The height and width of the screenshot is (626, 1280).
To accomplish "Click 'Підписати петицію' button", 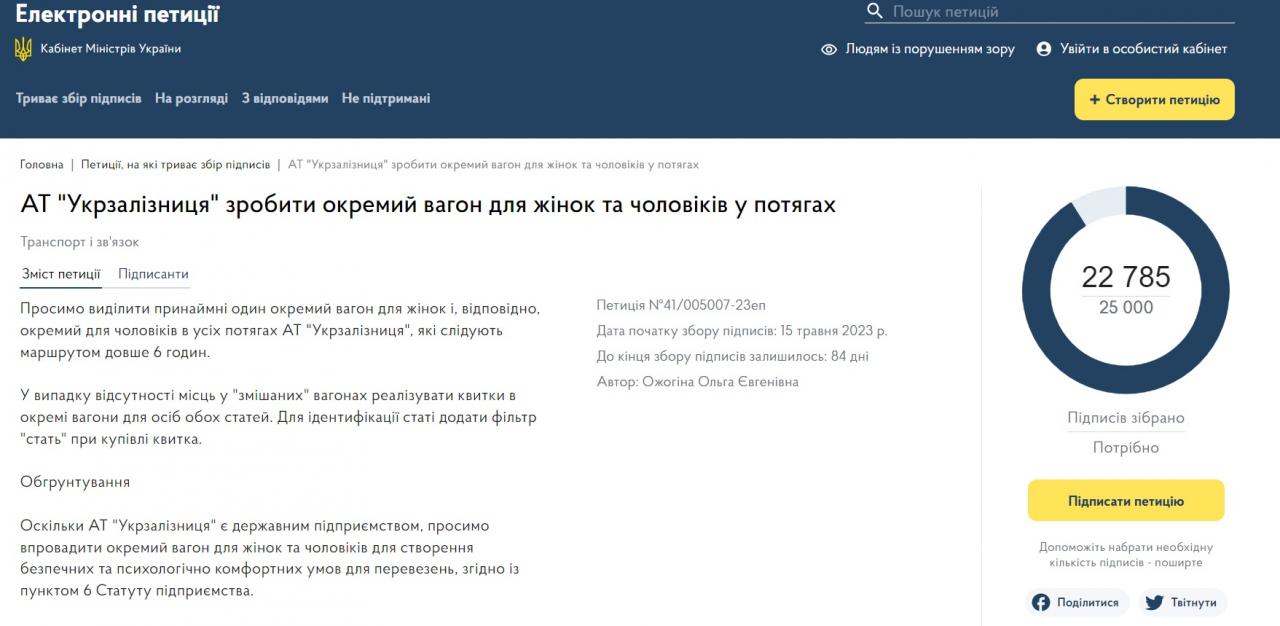I will (1126, 501).
